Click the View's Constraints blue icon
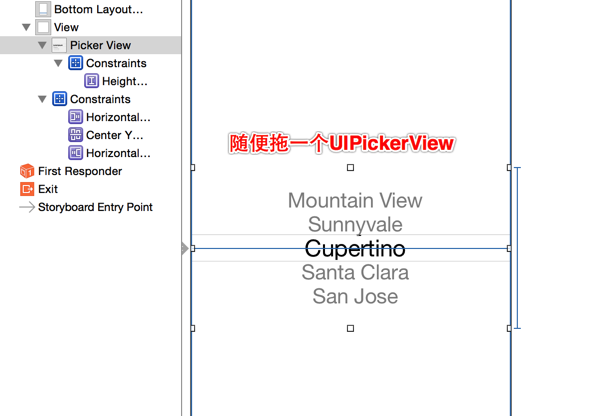 [59, 99]
